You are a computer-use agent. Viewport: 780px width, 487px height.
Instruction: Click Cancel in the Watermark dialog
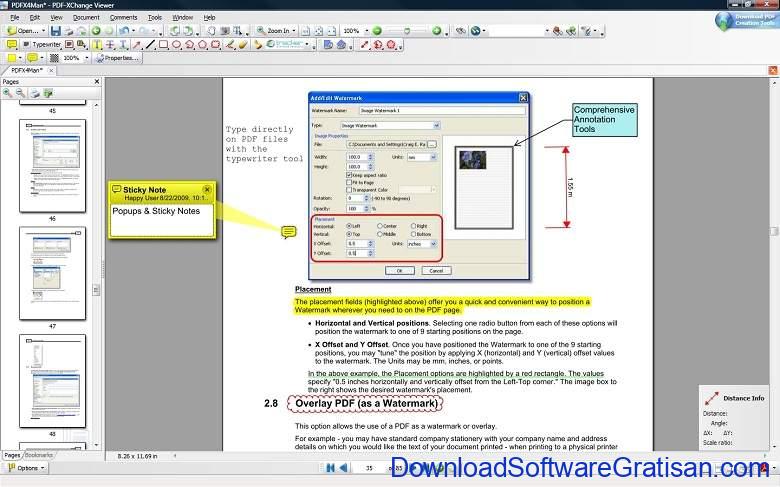(x=436, y=271)
